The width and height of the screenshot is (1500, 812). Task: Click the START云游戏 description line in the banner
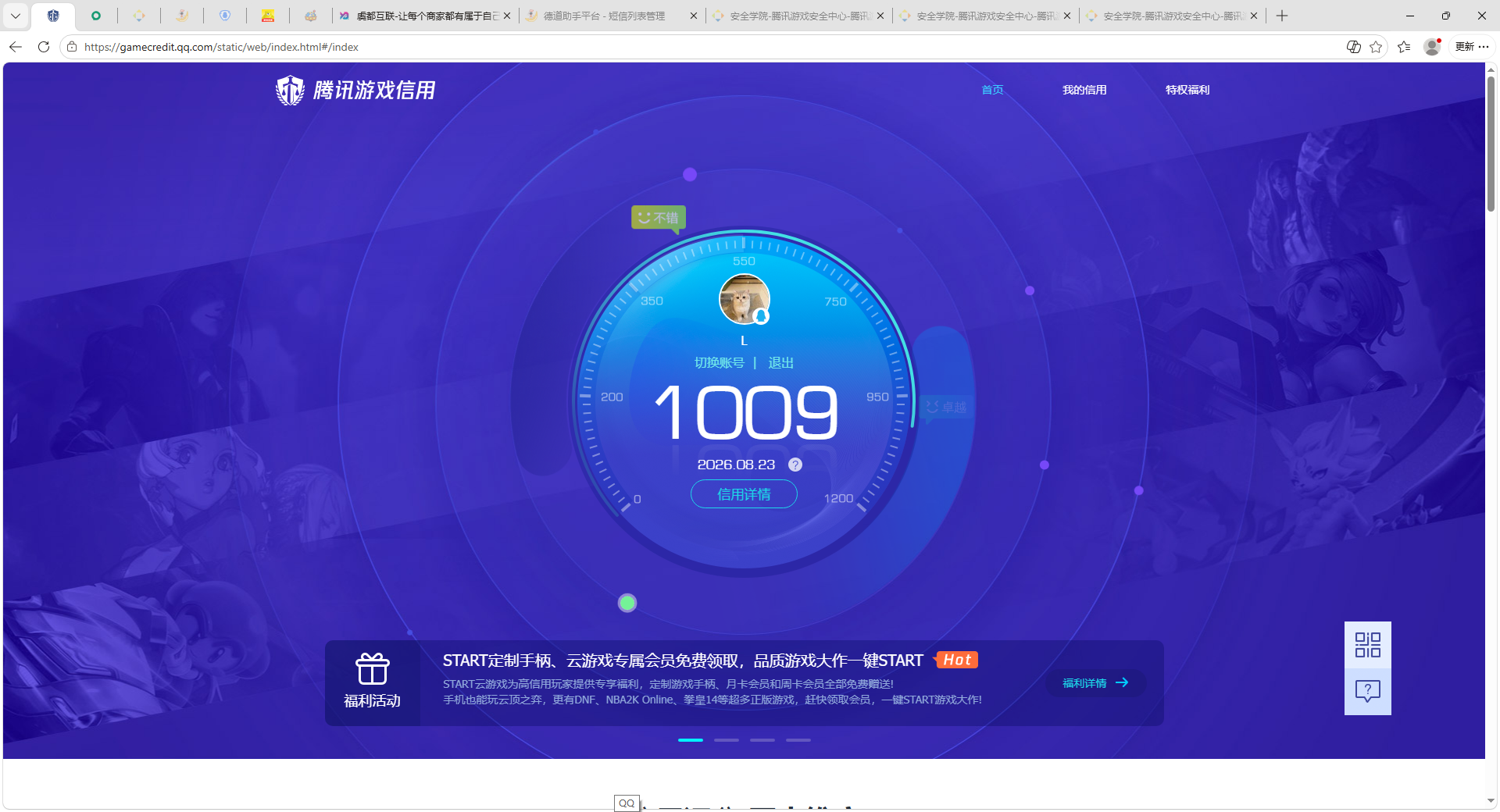668,684
